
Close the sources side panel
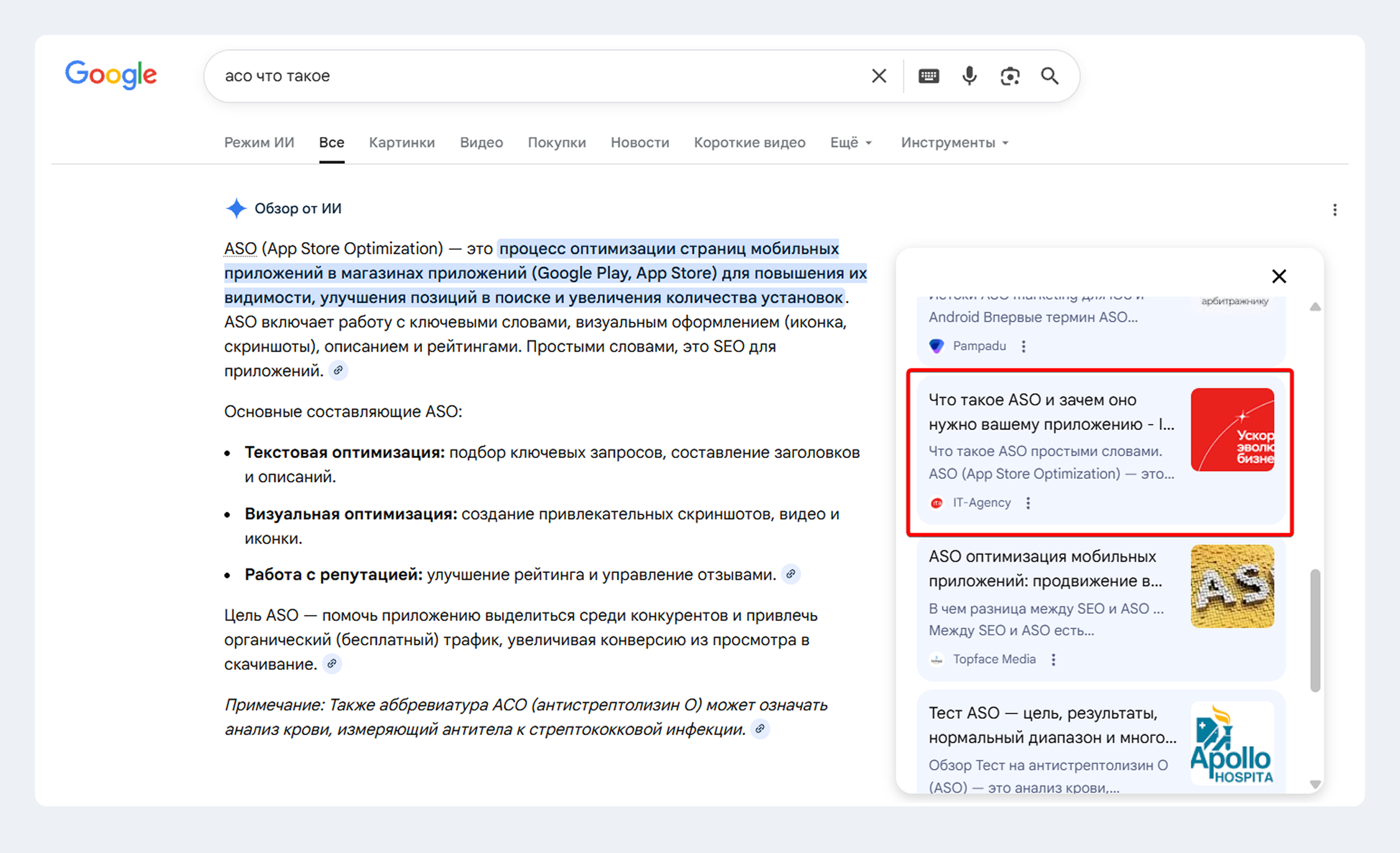[x=1279, y=276]
